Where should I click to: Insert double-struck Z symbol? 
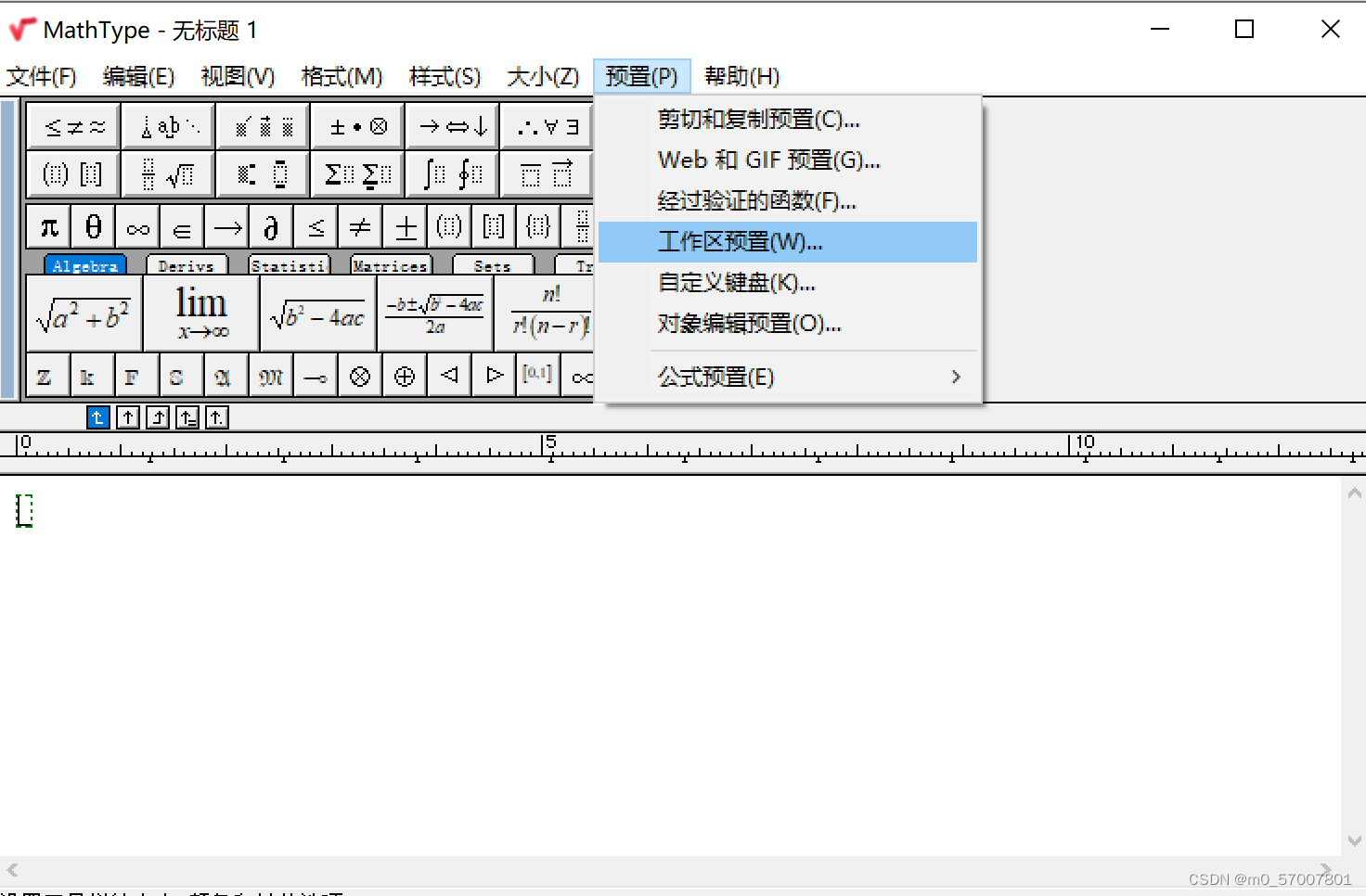(49, 376)
